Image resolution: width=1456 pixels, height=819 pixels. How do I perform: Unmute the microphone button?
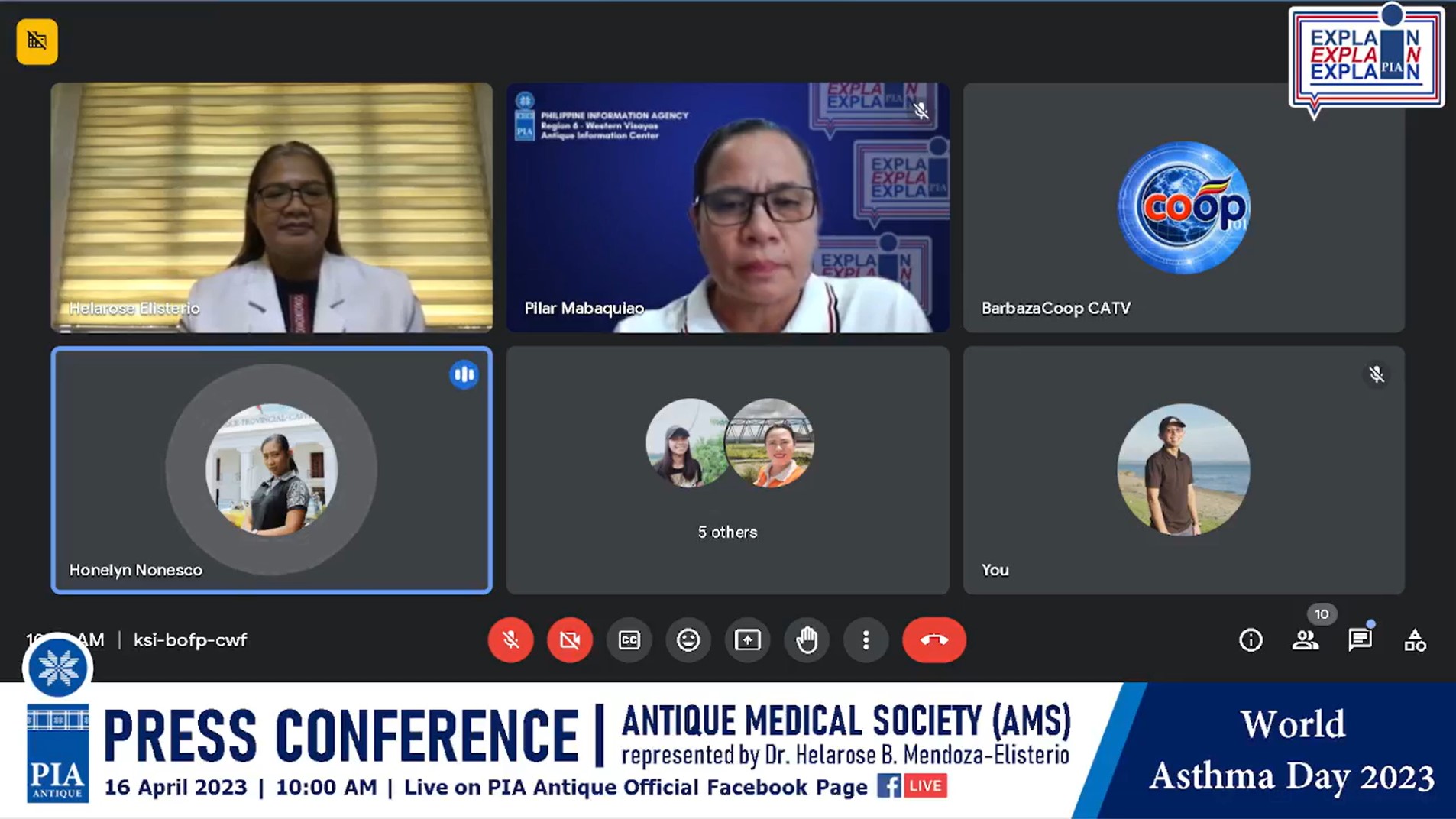click(510, 639)
